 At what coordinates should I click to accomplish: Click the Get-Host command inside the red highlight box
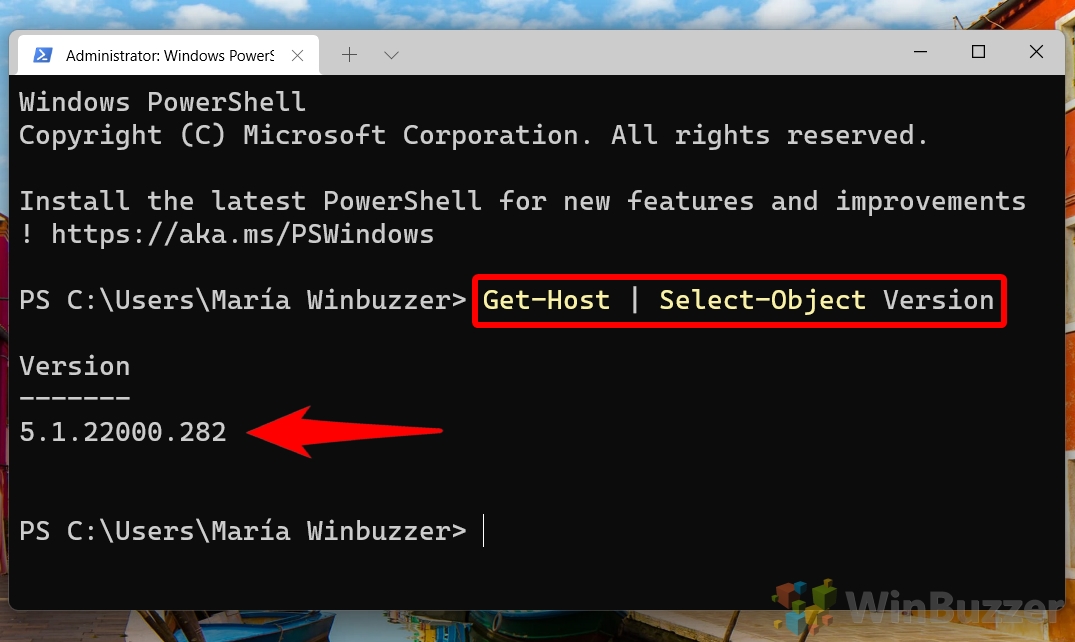point(546,300)
